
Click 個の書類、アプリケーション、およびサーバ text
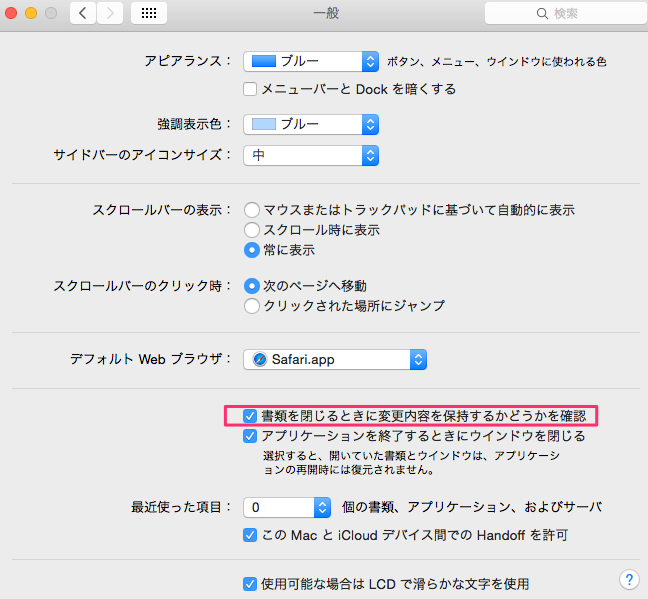(x=472, y=507)
